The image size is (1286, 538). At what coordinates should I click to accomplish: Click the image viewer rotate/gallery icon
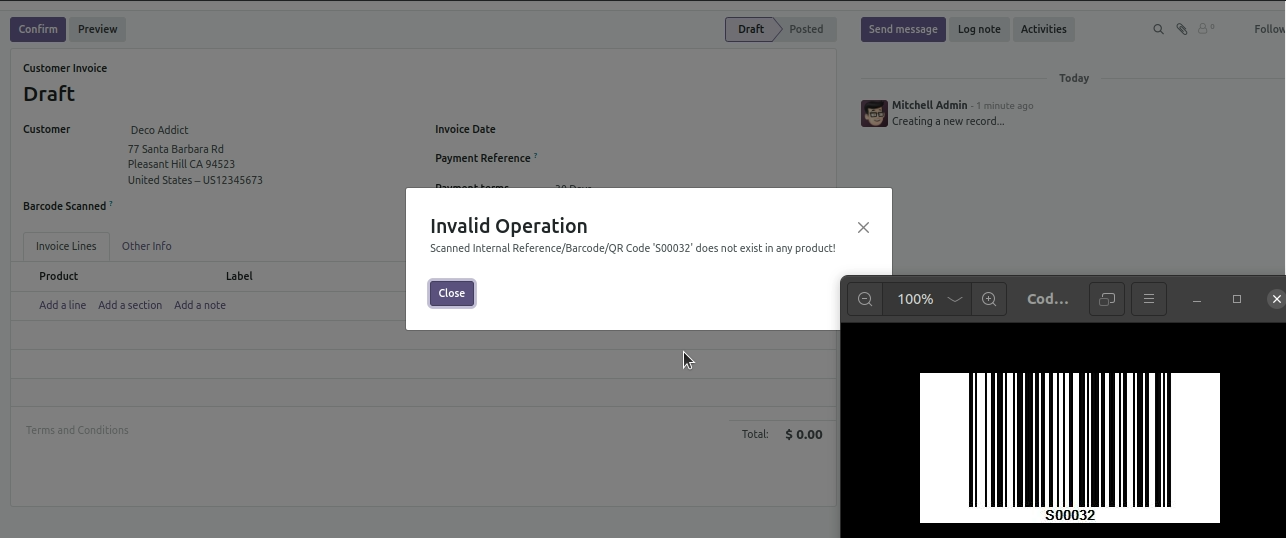1107,299
